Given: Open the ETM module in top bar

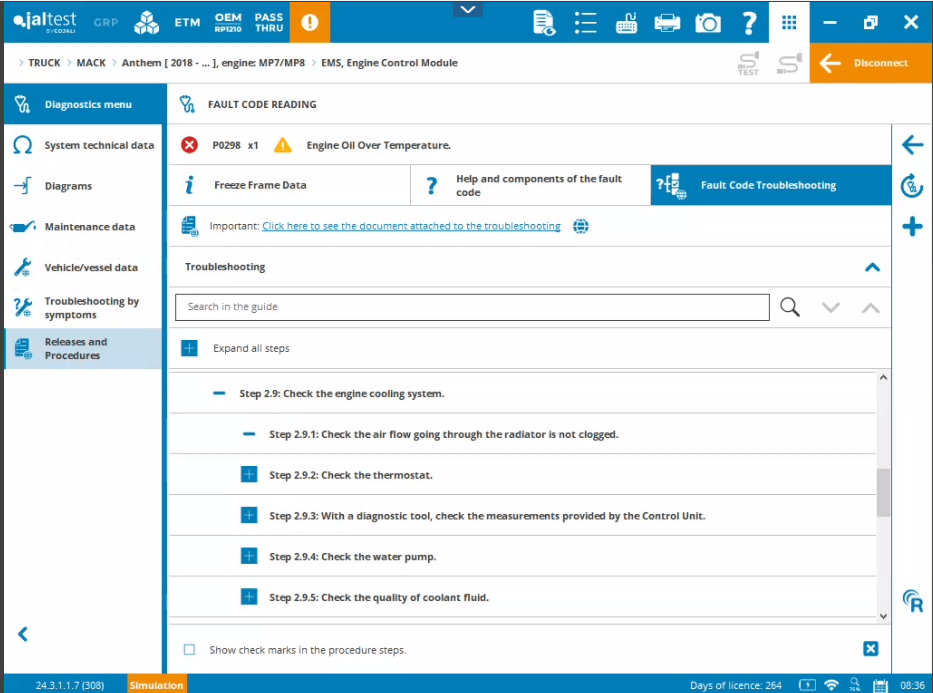Looking at the screenshot, I should (x=187, y=22).
